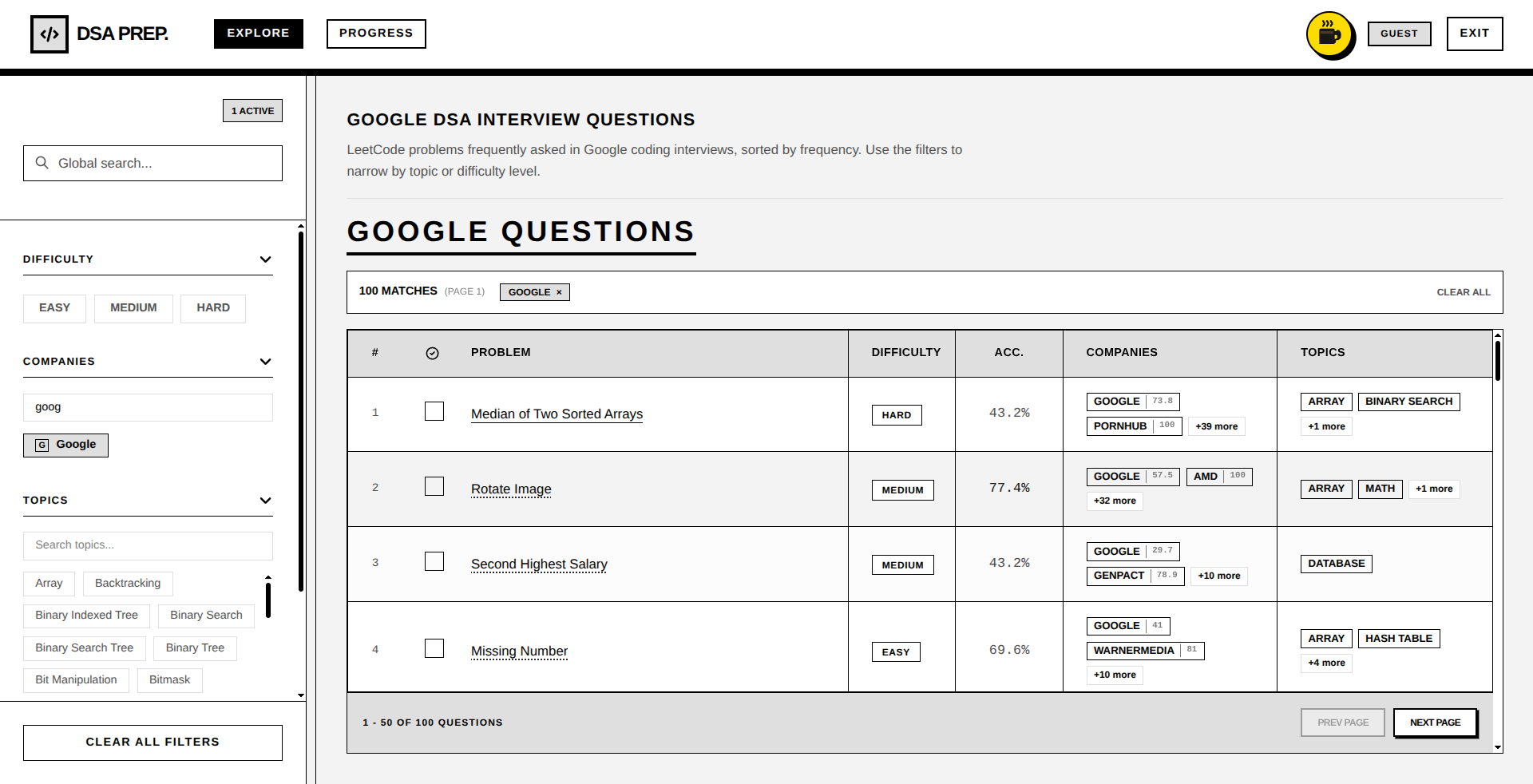The image size is (1533, 784).
Task: Filter by Hard difficulty
Action: 213,308
